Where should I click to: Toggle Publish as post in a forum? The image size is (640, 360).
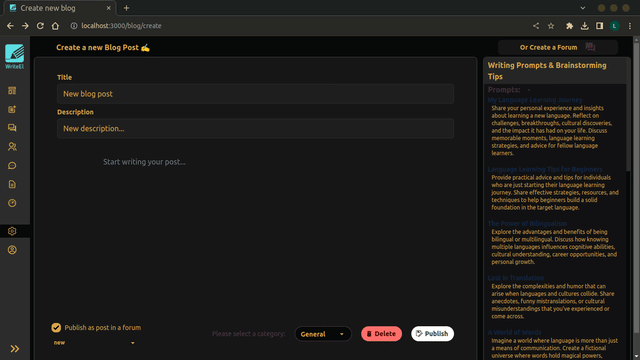coord(56,327)
